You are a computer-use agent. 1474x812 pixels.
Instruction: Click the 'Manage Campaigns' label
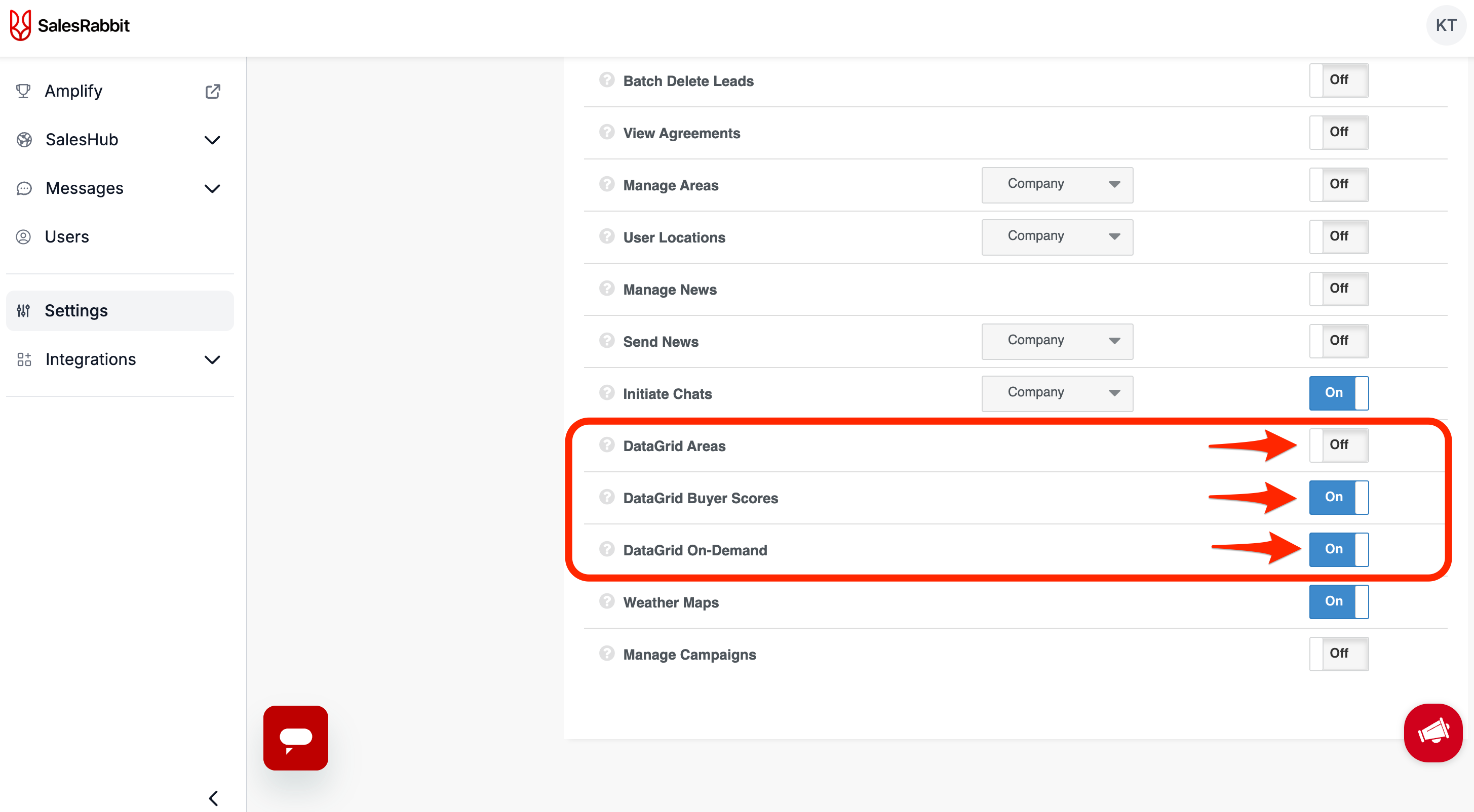[x=689, y=654]
